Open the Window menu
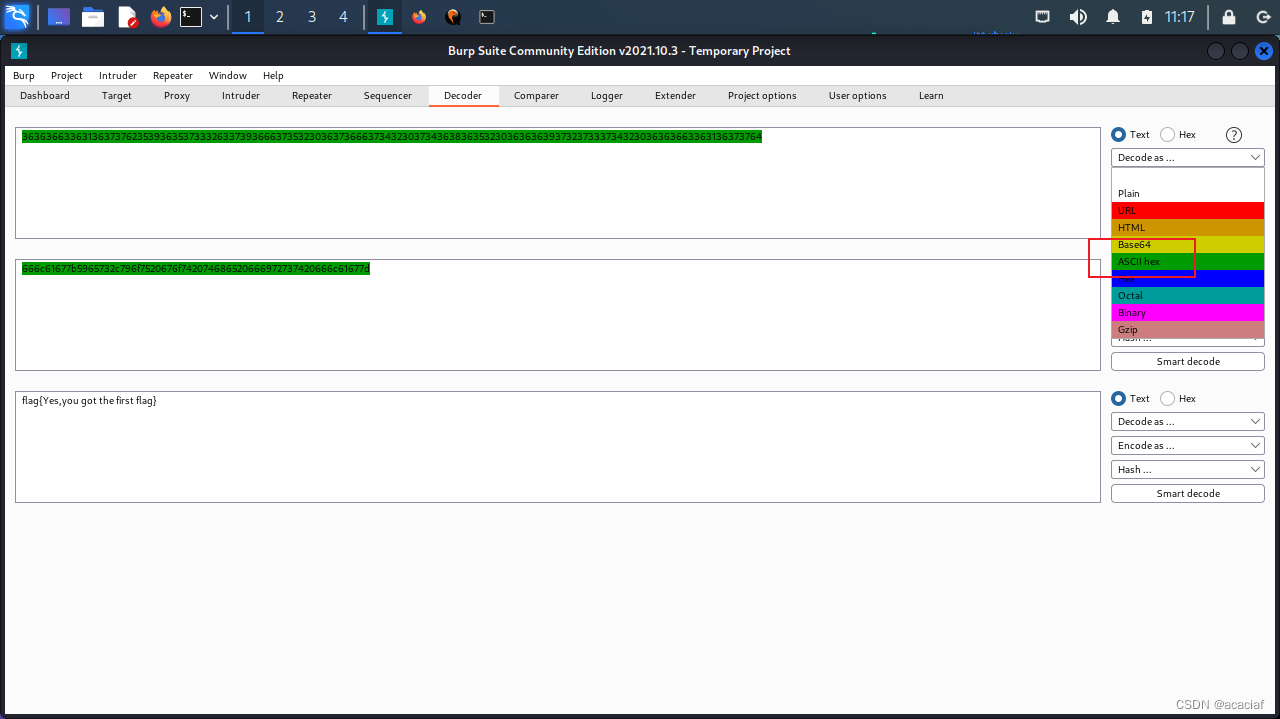1280x719 pixels. coord(228,76)
